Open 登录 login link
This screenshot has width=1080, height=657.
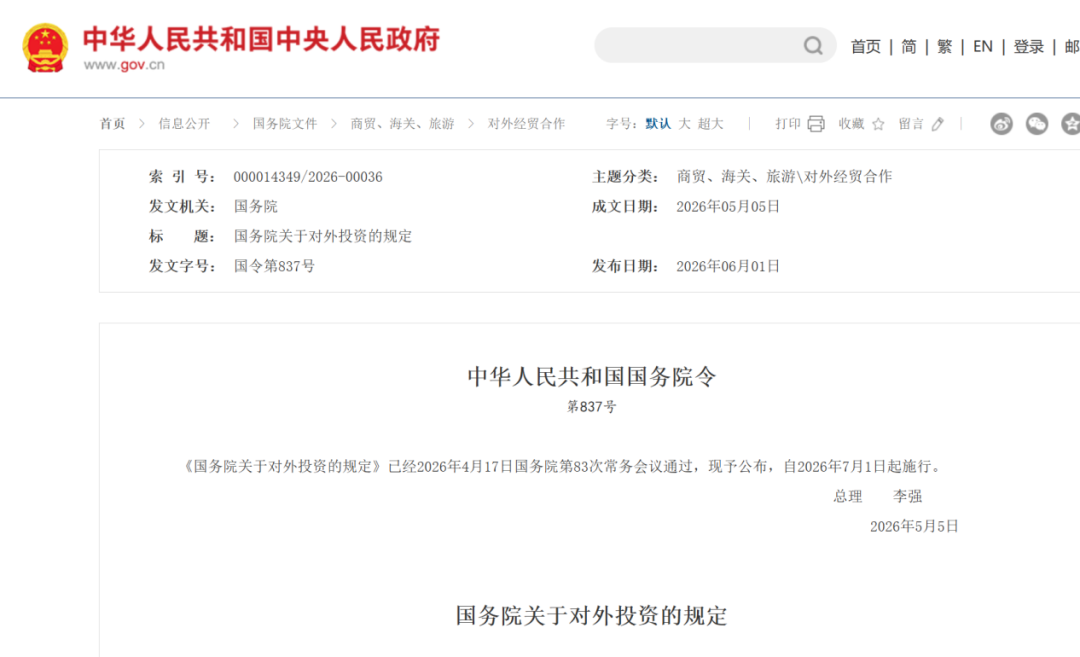pos(1028,47)
